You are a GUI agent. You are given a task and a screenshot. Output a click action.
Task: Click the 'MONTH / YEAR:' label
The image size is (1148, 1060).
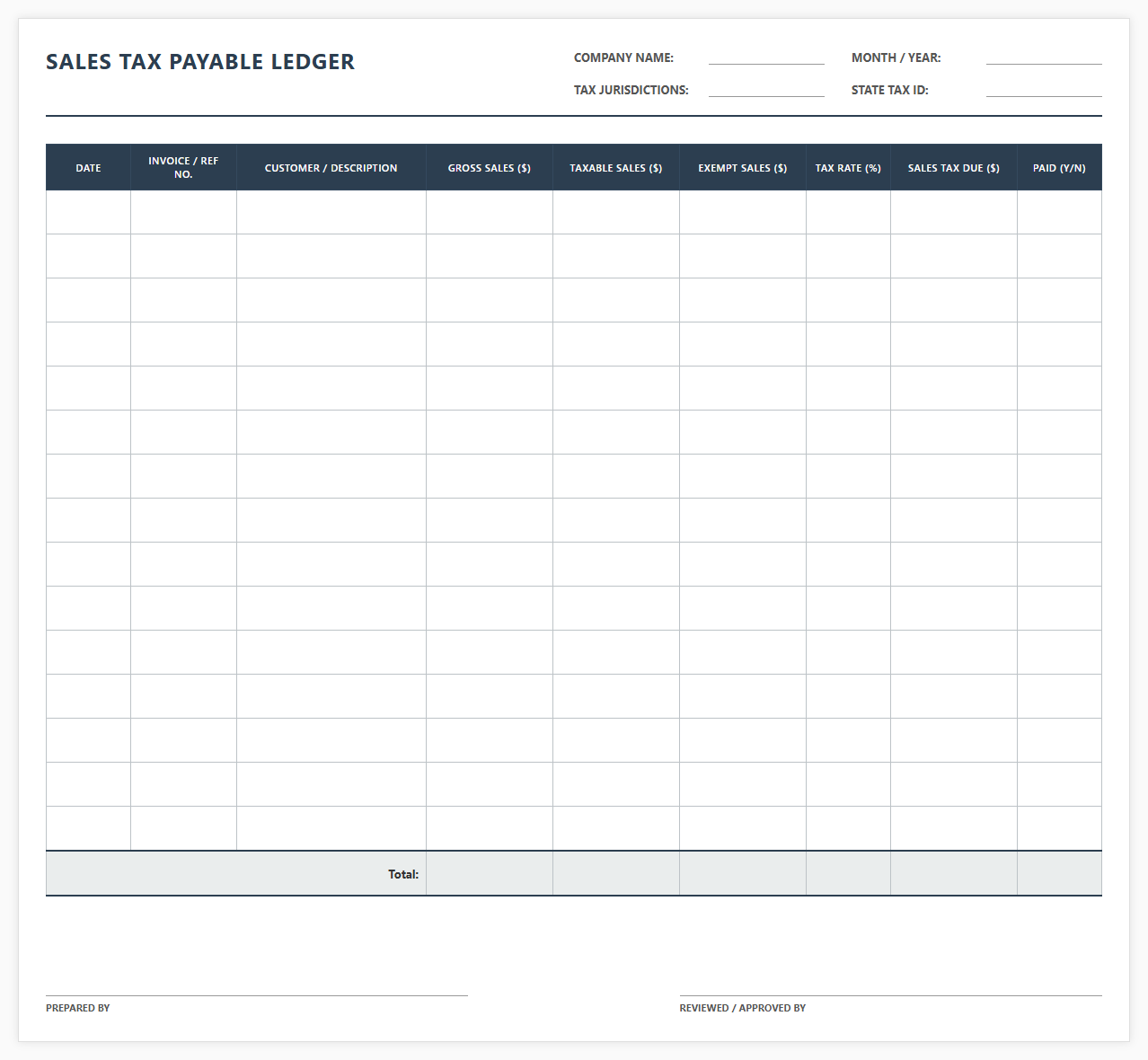[x=896, y=57]
